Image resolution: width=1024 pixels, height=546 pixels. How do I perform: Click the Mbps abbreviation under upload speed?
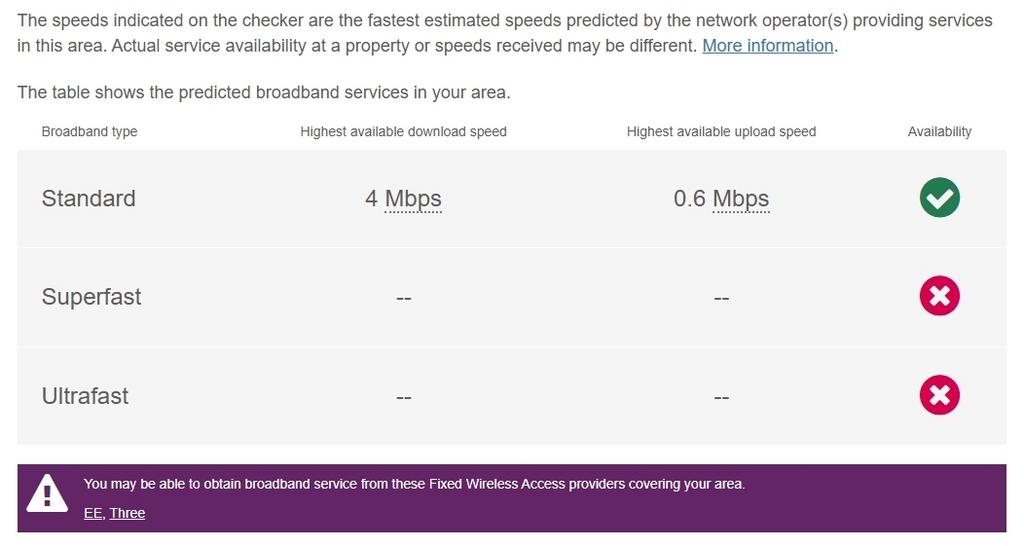741,199
